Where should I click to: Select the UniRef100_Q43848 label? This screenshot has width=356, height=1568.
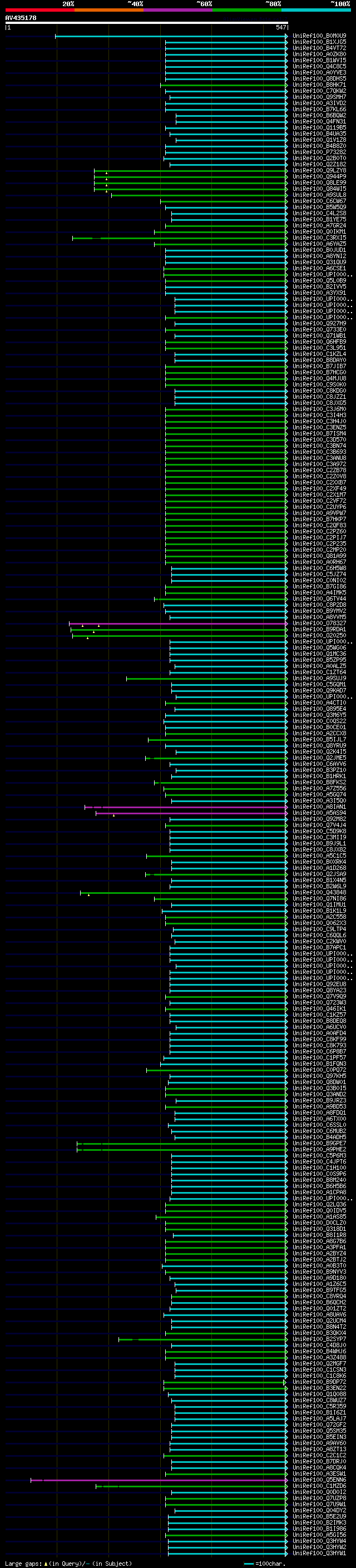click(319, 892)
